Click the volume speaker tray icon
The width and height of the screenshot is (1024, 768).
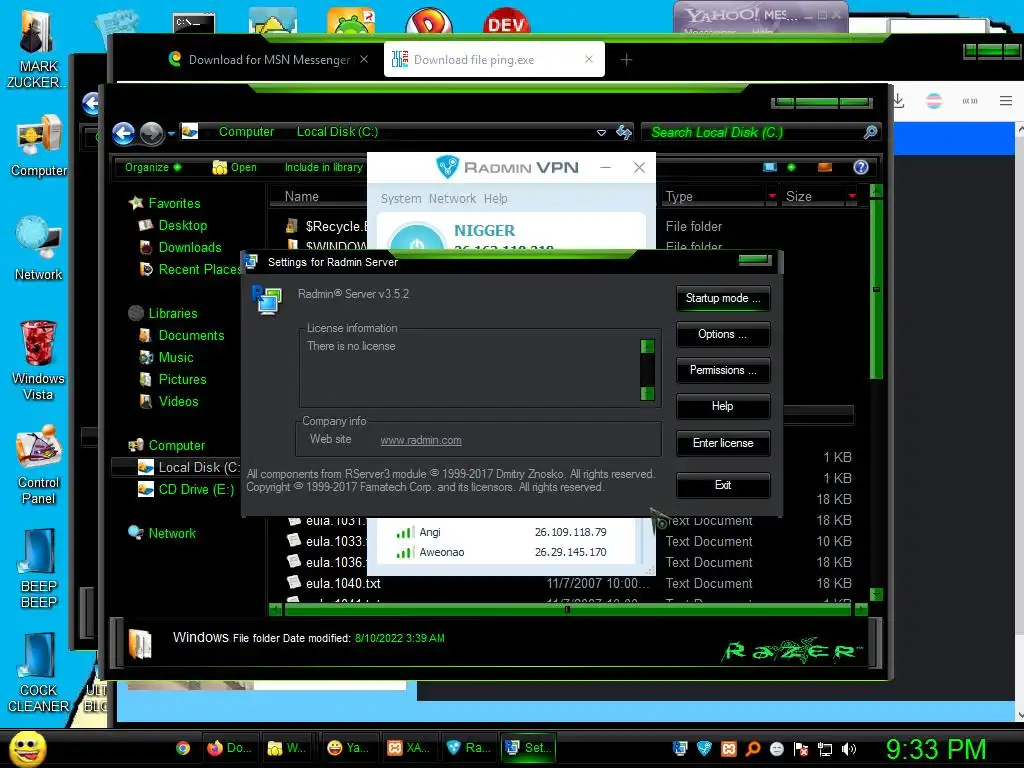(x=848, y=749)
